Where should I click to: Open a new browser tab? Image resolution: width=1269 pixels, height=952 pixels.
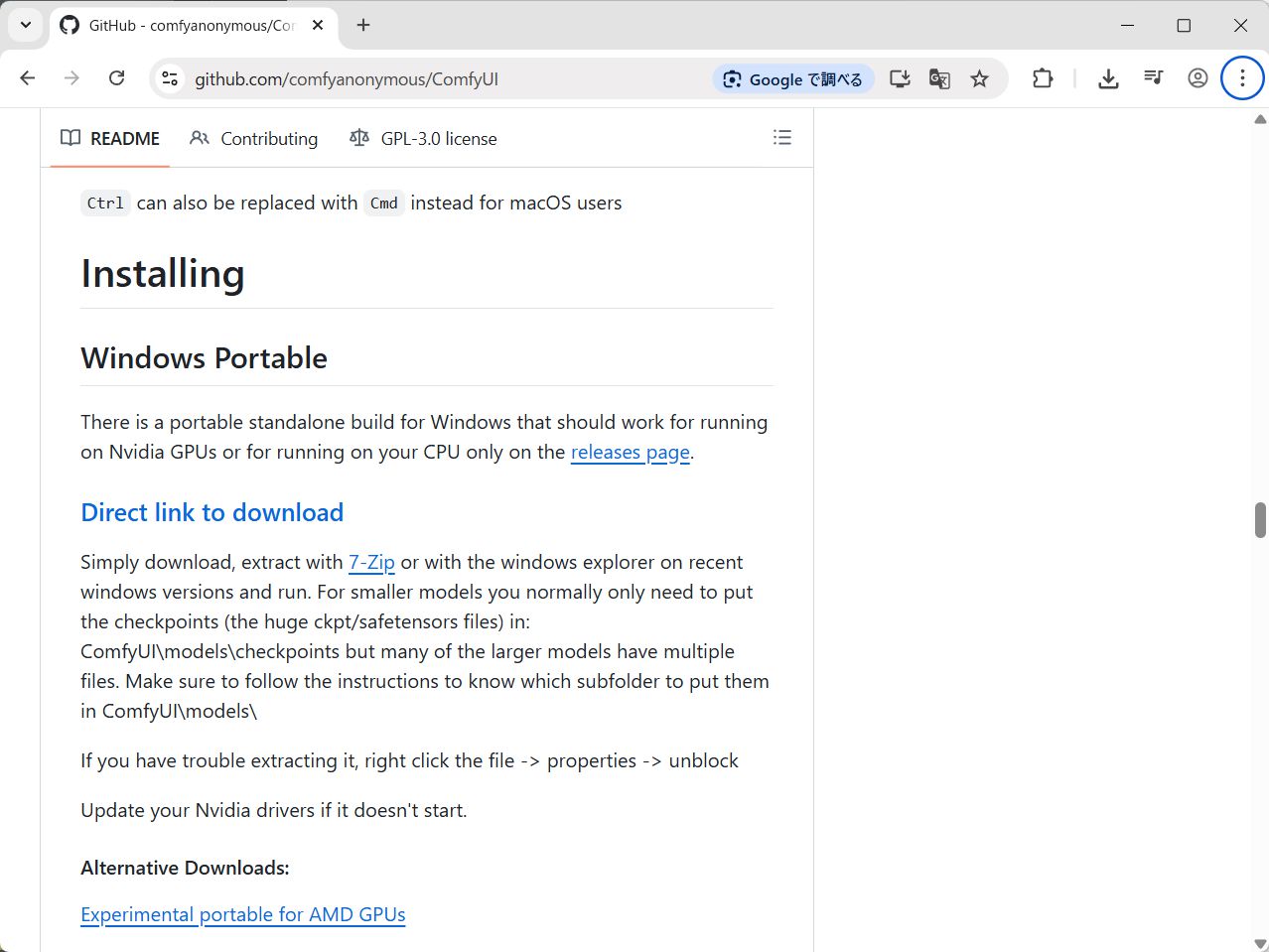pos(363,25)
